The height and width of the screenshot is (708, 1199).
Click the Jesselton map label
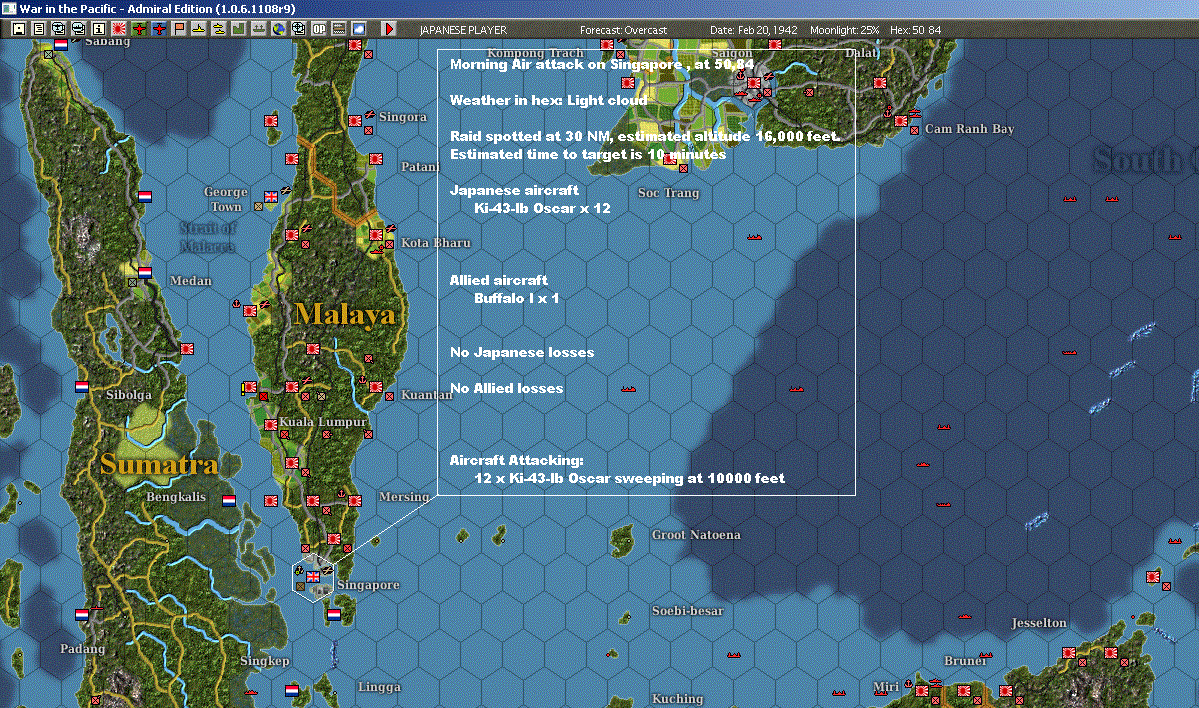click(x=1038, y=622)
